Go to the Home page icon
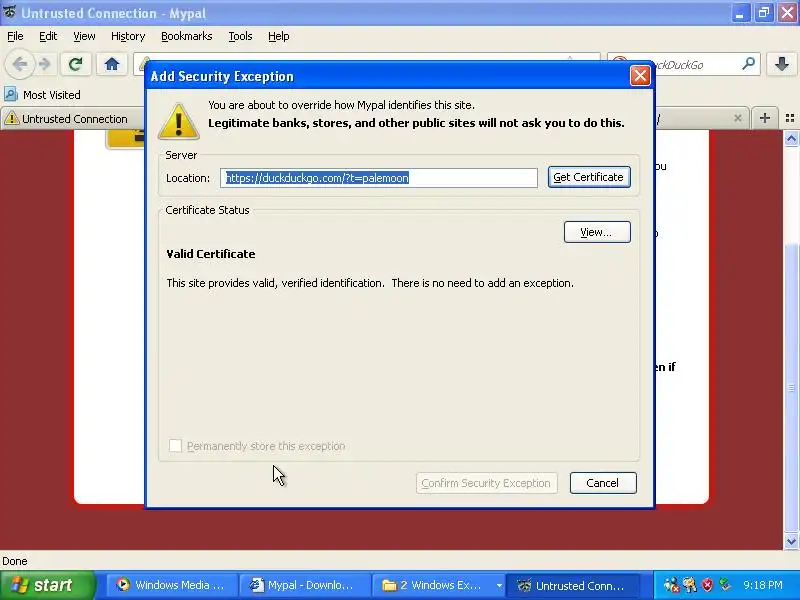The height and width of the screenshot is (600, 800). coord(112,64)
